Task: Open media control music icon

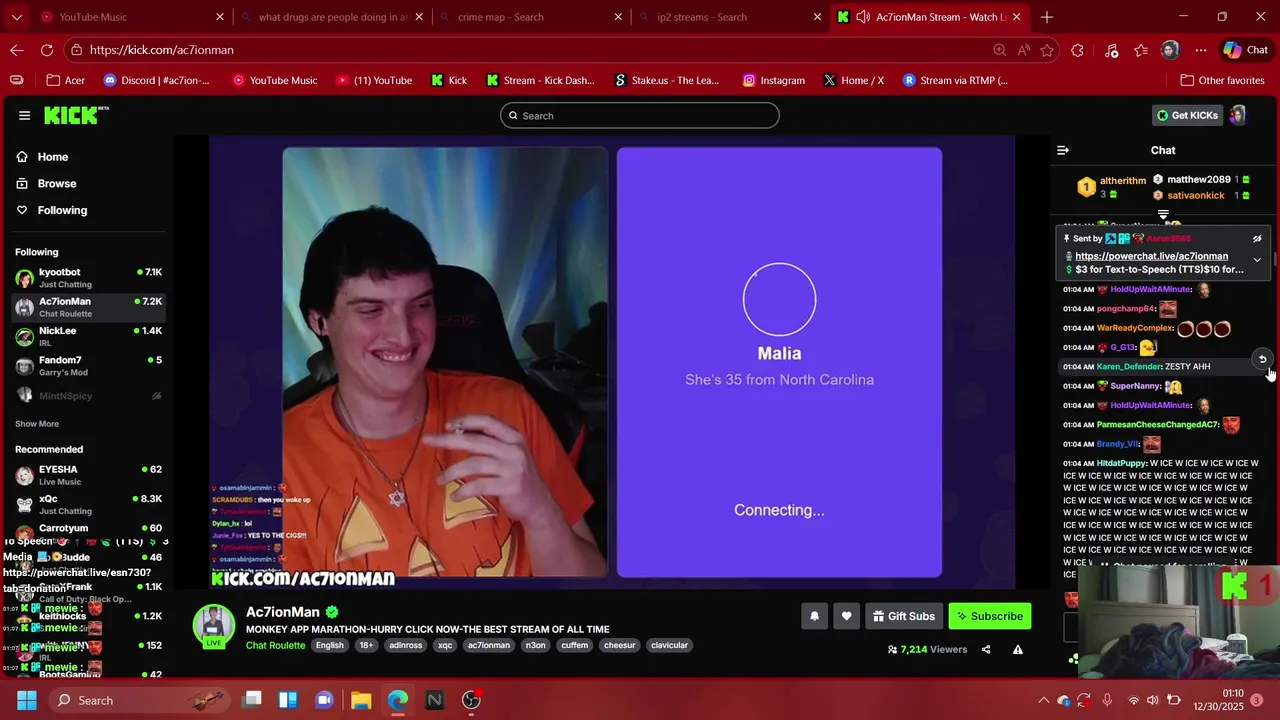Action: pyautogui.click(x=1111, y=50)
